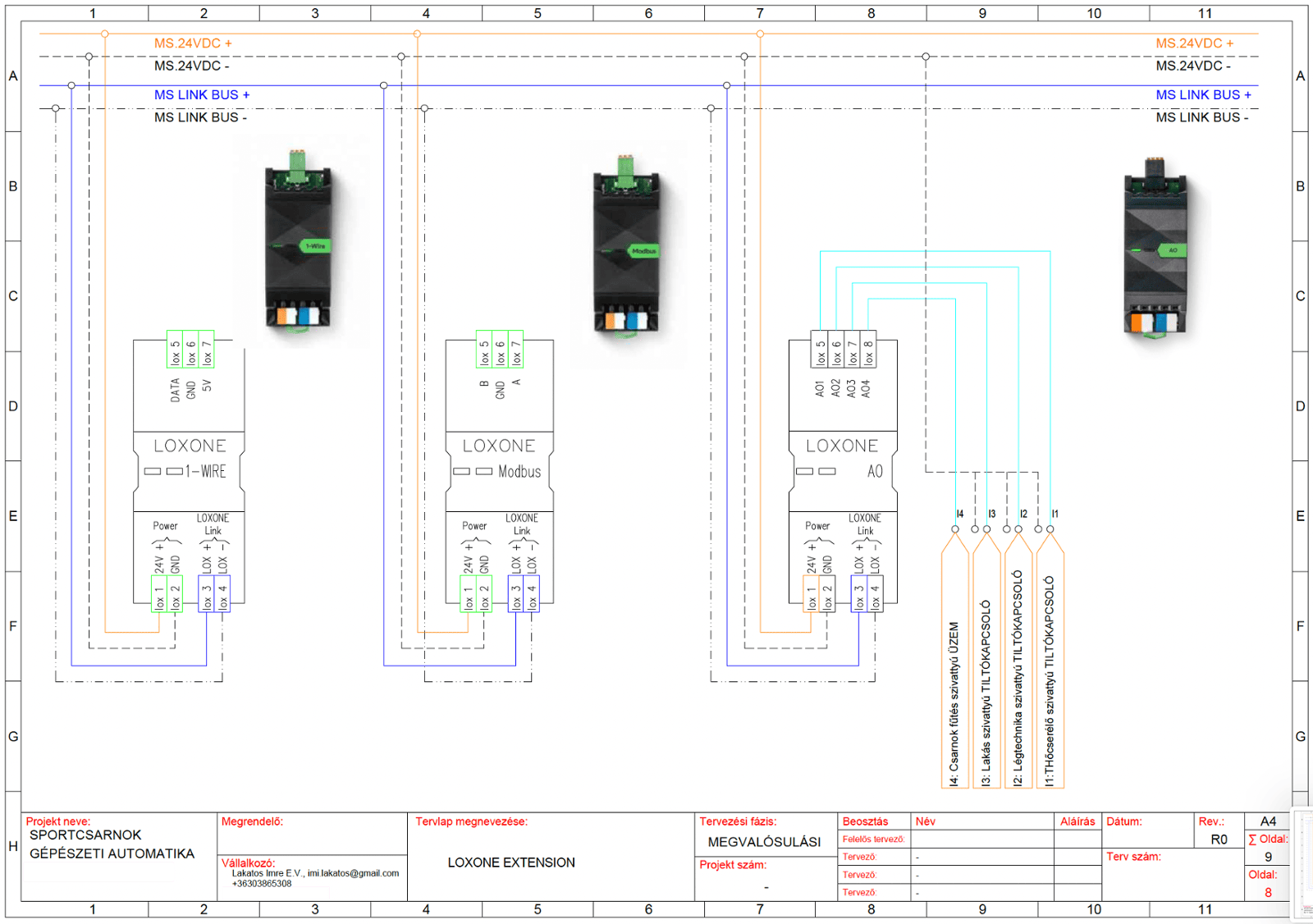Image resolution: width=1313 pixels, height=924 pixels.
Task: Click the AO extension device photo
Action: click(x=1155, y=246)
